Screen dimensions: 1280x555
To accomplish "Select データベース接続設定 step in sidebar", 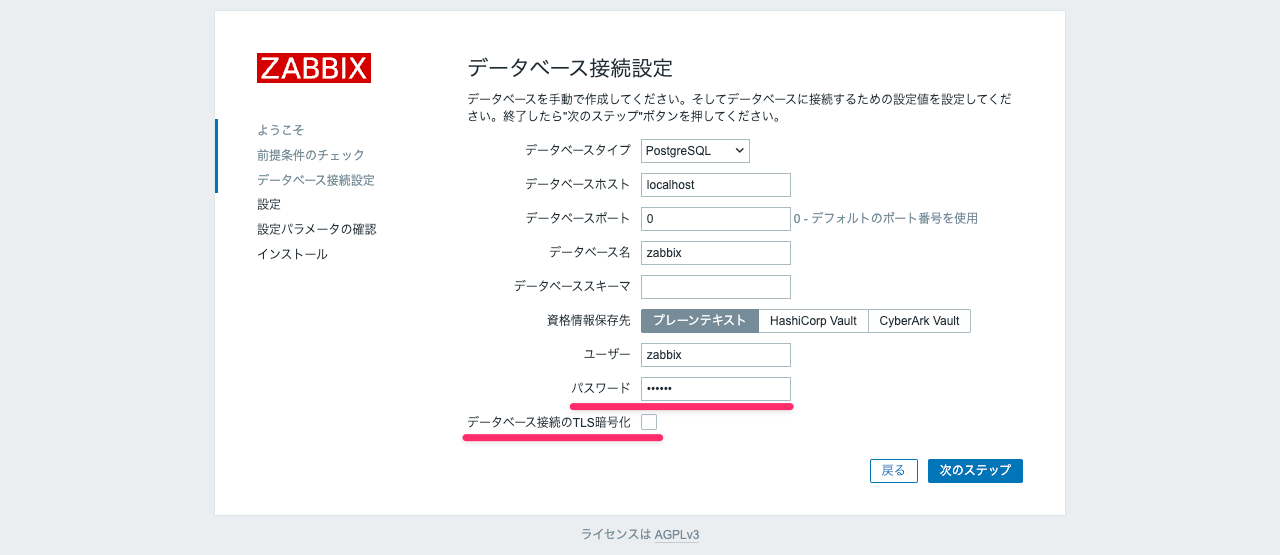I will click(316, 180).
